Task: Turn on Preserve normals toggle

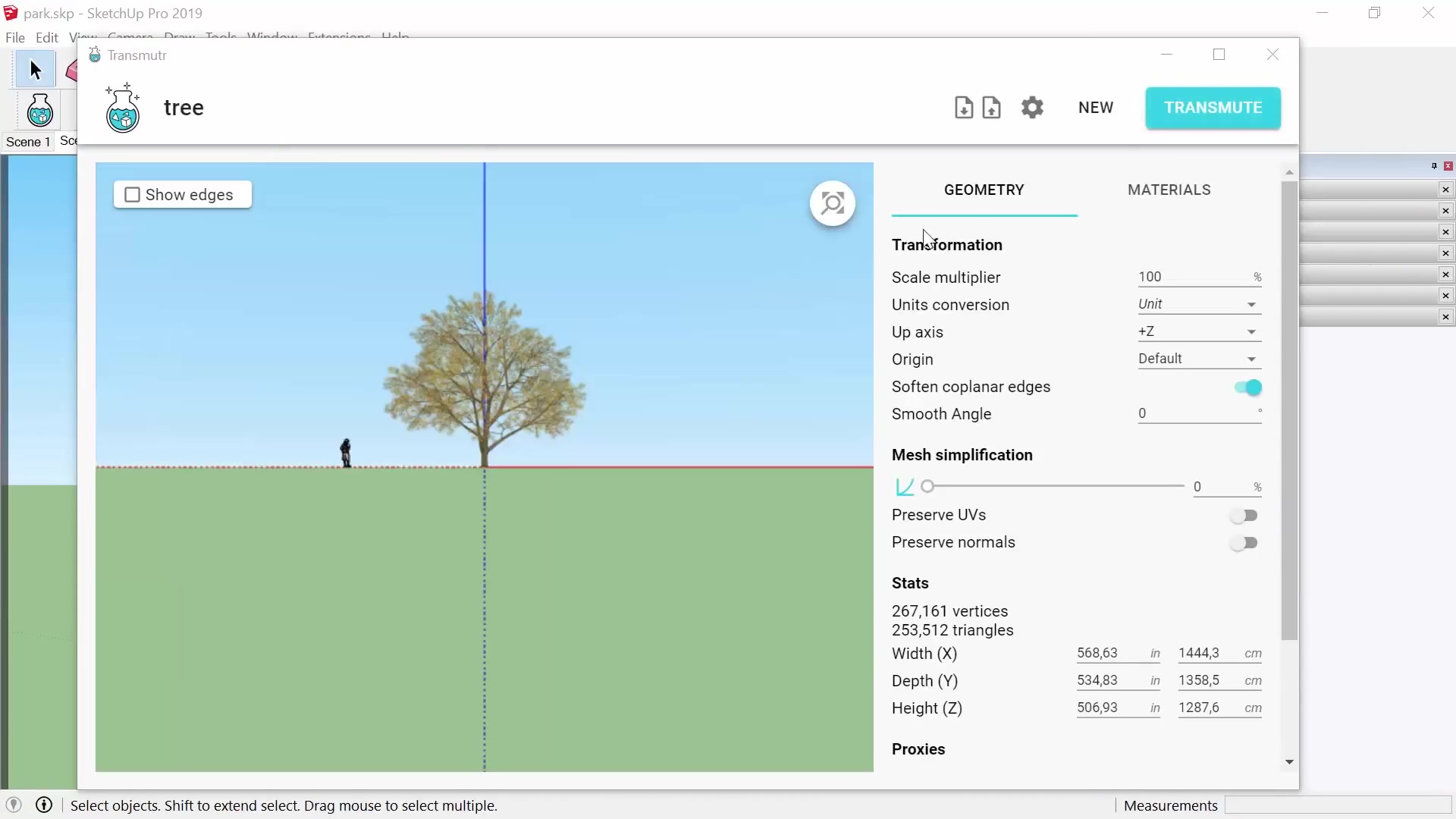Action: coord(1244,543)
